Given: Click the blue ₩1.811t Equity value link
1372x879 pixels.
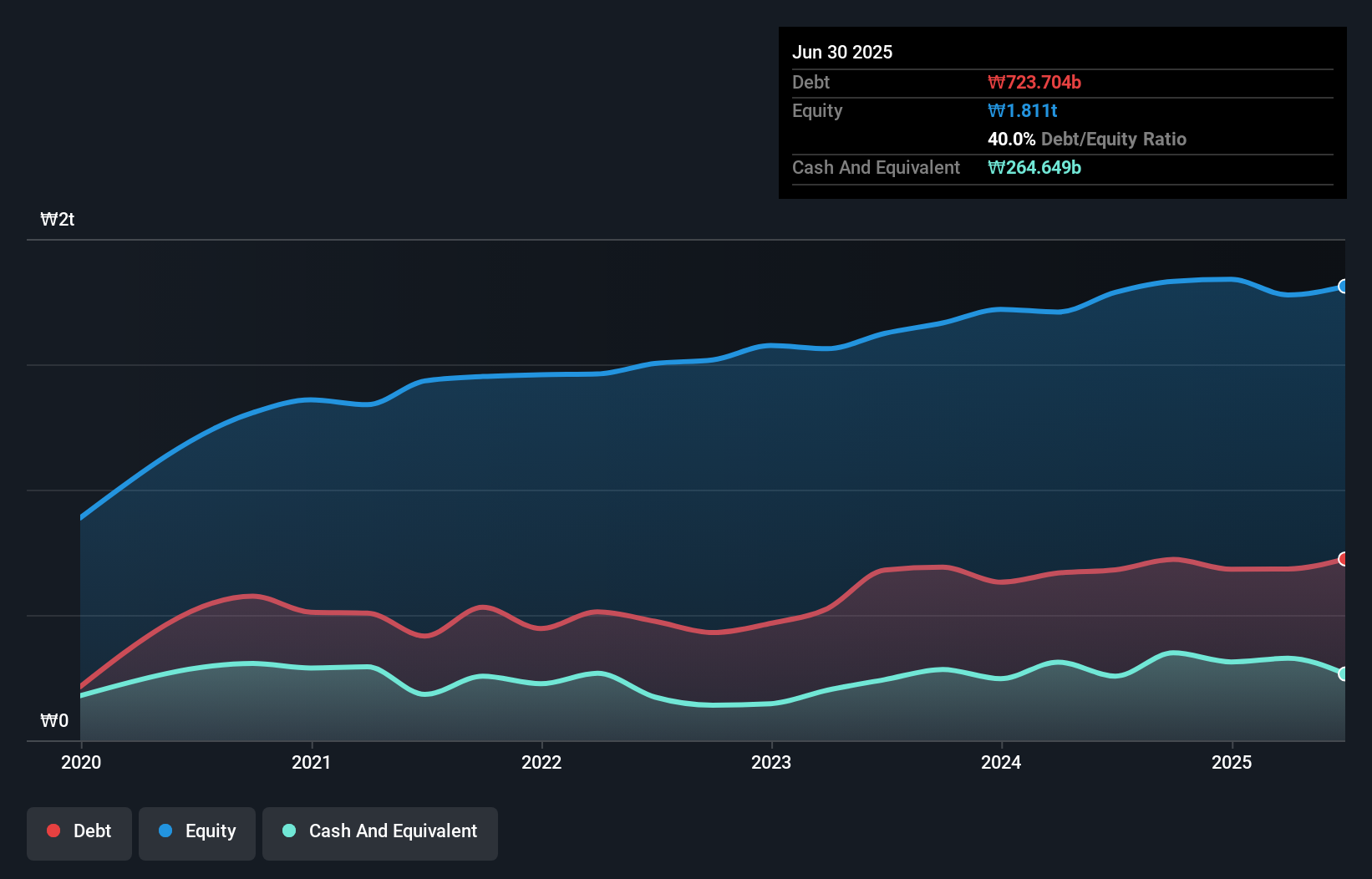Looking at the screenshot, I should pos(1023,109).
